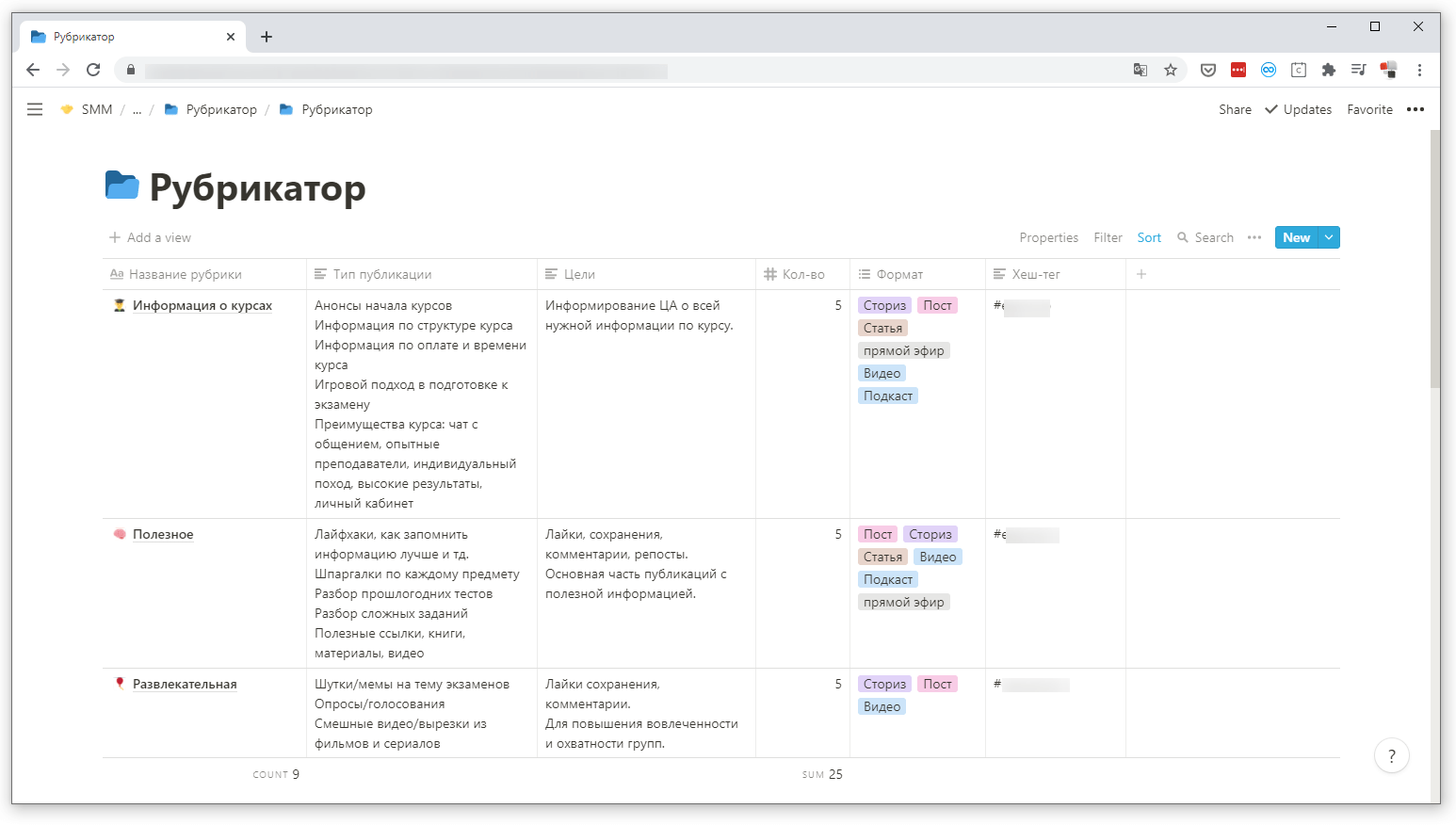The width and height of the screenshot is (1456, 825).
Task: Open the Развлекательная page
Action: (x=185, y=684)
